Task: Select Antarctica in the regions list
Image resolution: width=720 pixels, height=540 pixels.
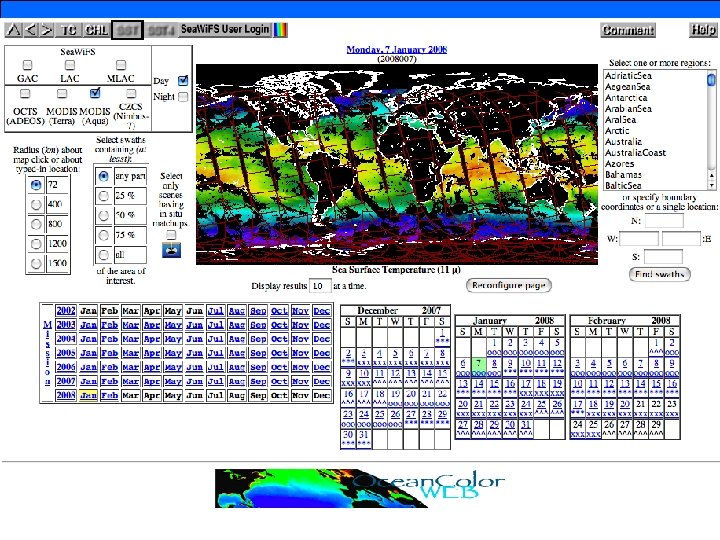Action: click(x=627, y=97)
